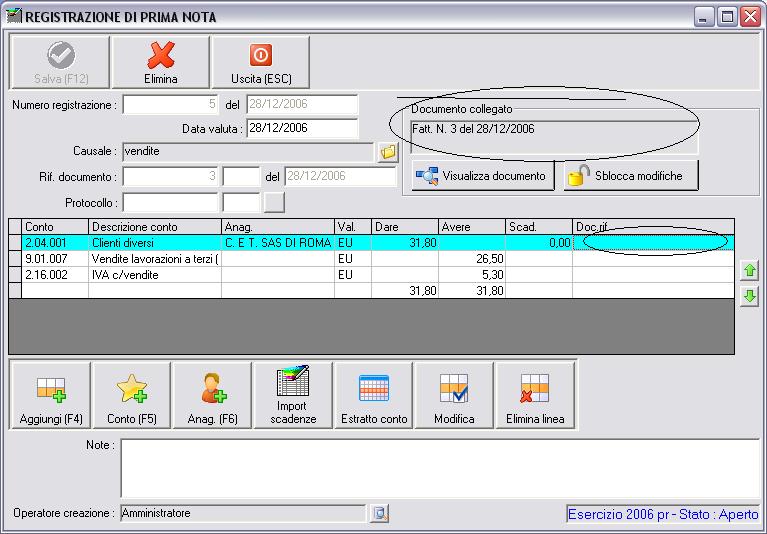This screenshot has width=767, height=534.
Task: Move selected line down with green arrow
Action: pos(750,296)
